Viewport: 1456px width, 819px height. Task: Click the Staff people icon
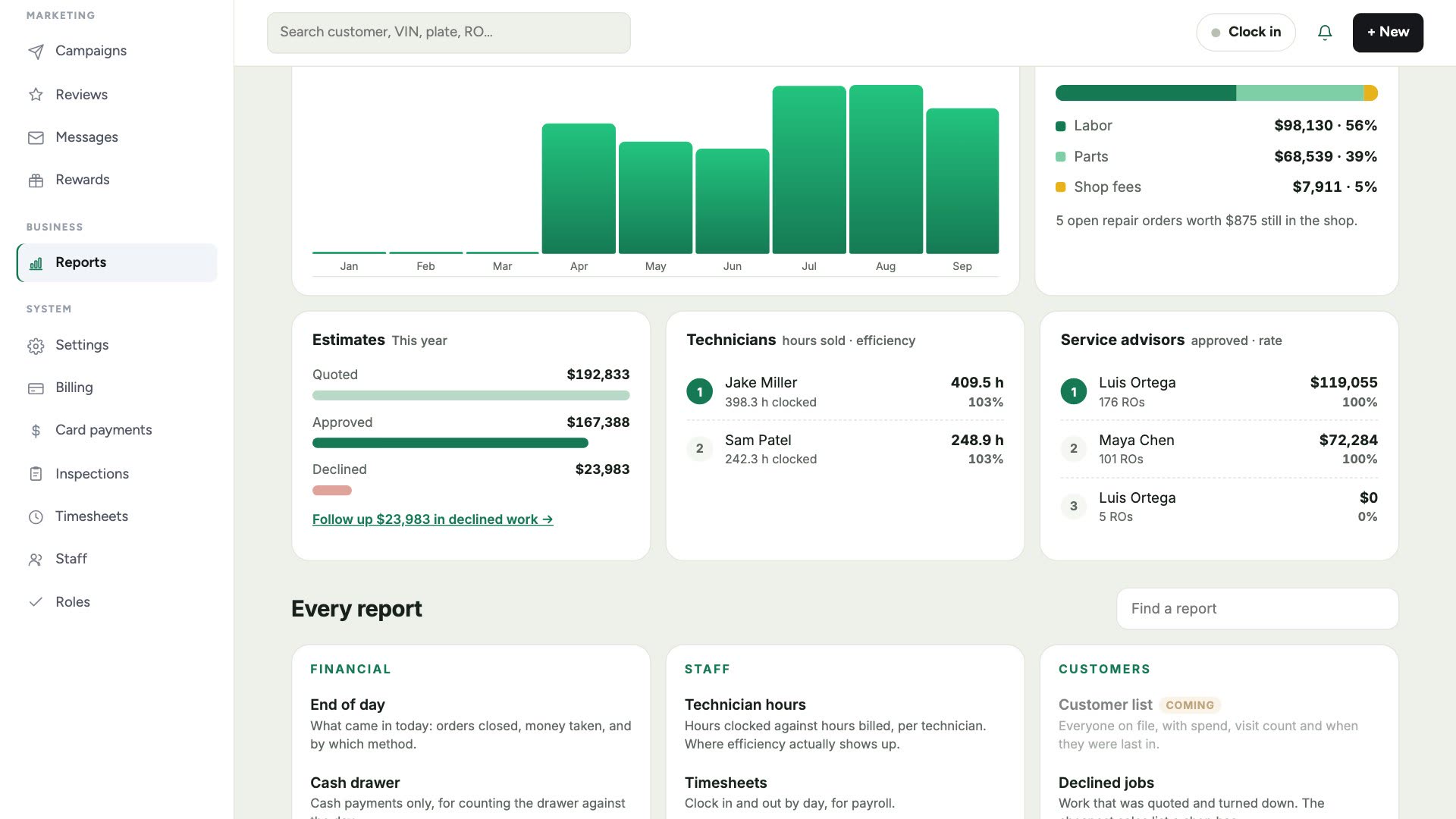point(36,560)
